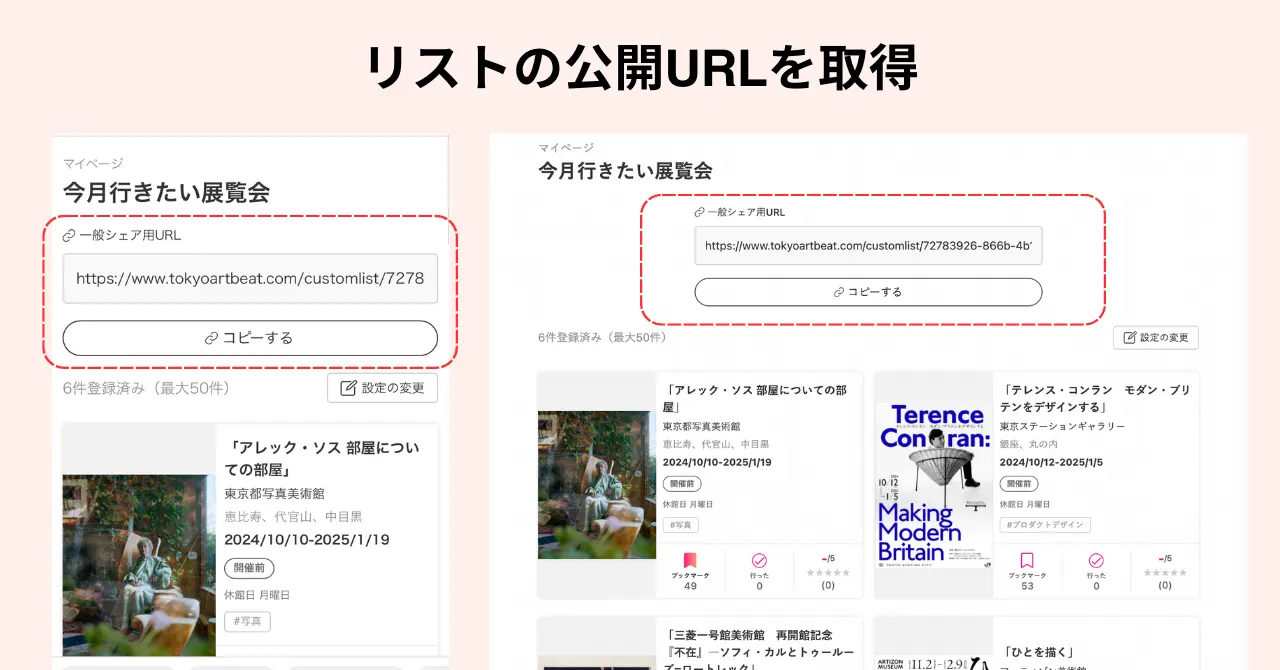Open the アレック・ソス title in the mobile card
Viewport: 1280px width, 670px height.
[x=322, y=458]
